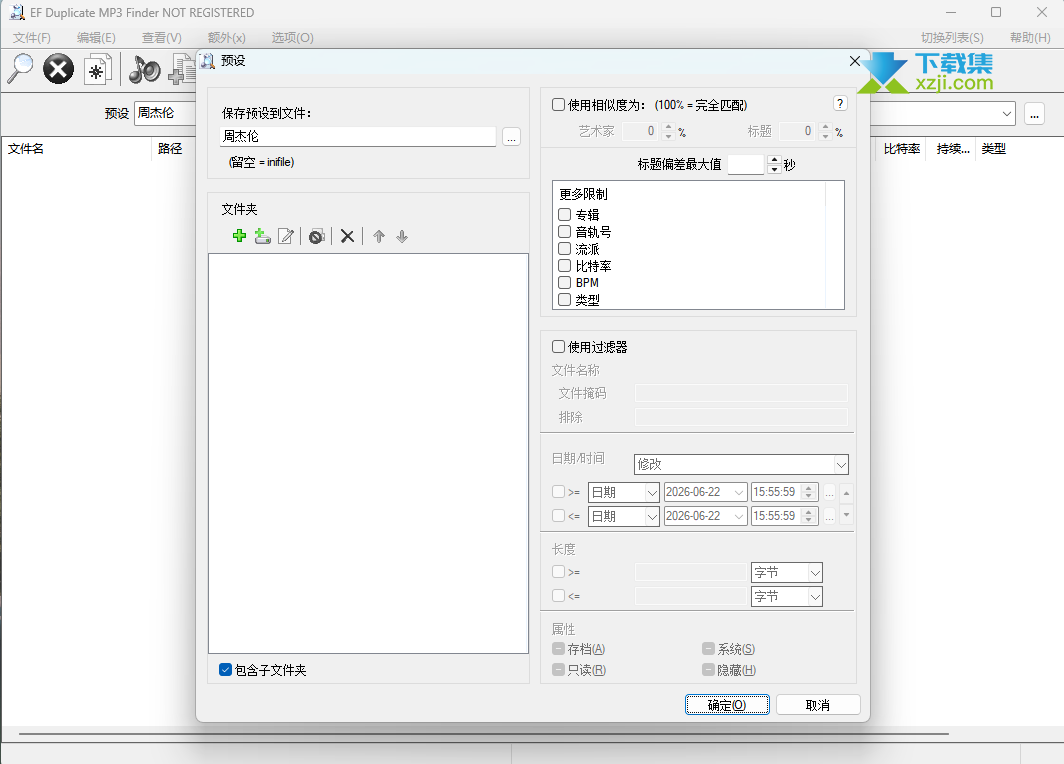Click the 类型 column header
The image size is (1064, 764).
(x=993, y=149)
